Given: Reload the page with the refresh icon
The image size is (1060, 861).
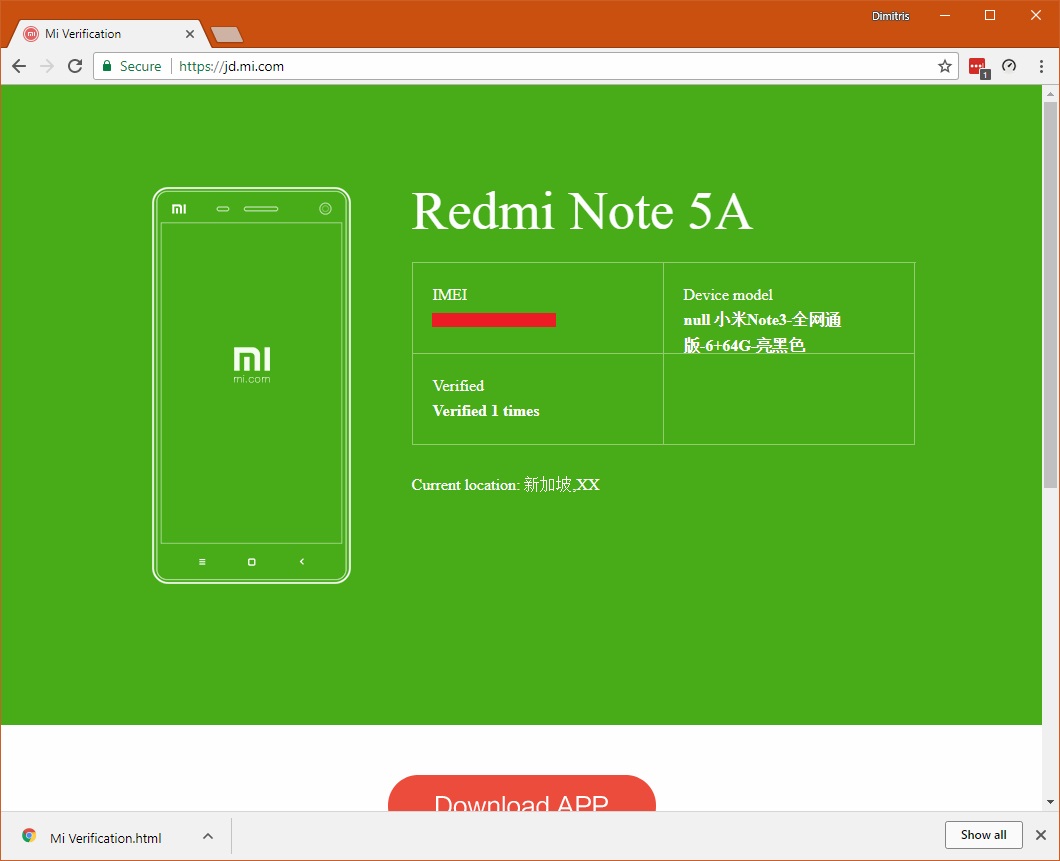Looking at the screenshot, I should 75,66.
